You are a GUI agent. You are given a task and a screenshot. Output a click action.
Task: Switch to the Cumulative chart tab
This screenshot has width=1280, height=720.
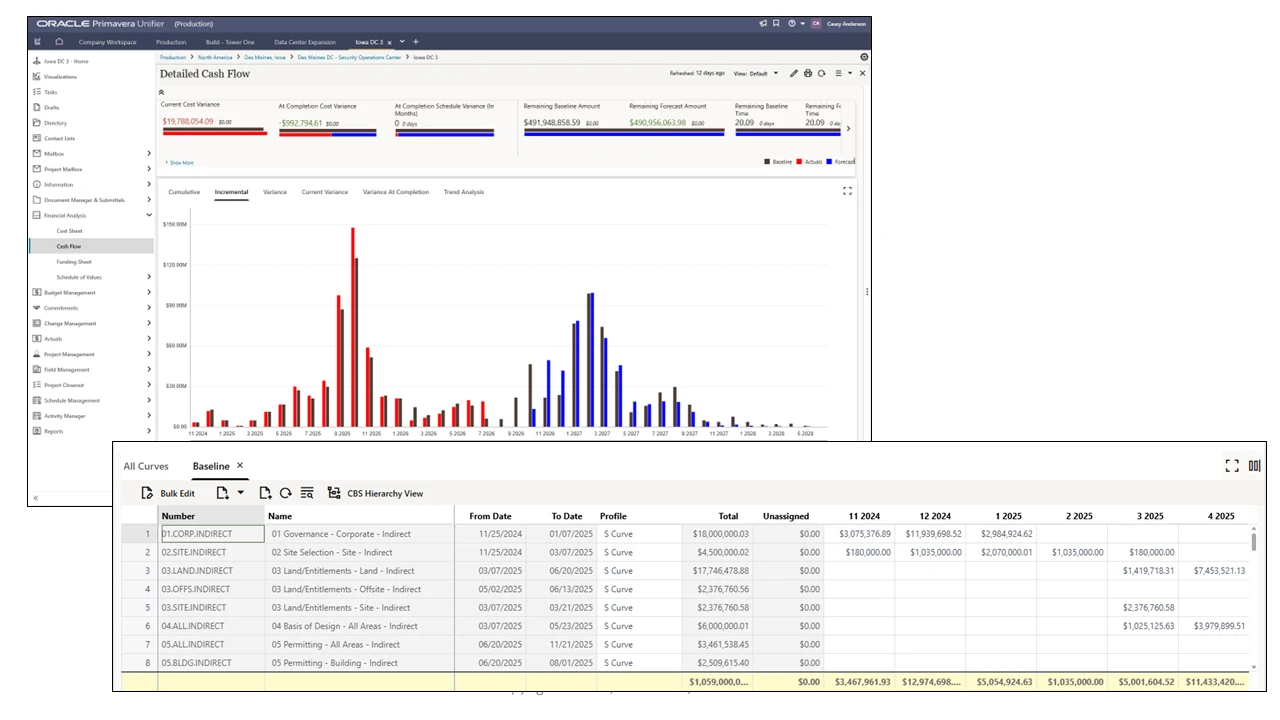[184, 192]
